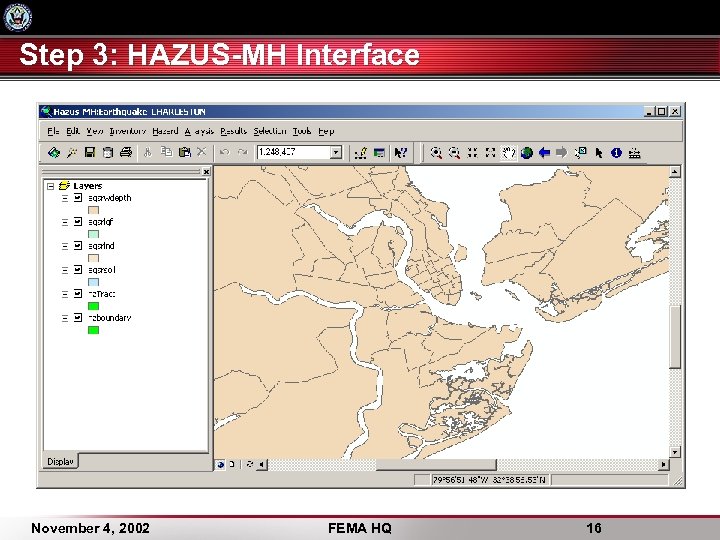Collapse the eqawdepth layer legend
The height and width of the screenshot is (540, 720).
pos(65,198)
